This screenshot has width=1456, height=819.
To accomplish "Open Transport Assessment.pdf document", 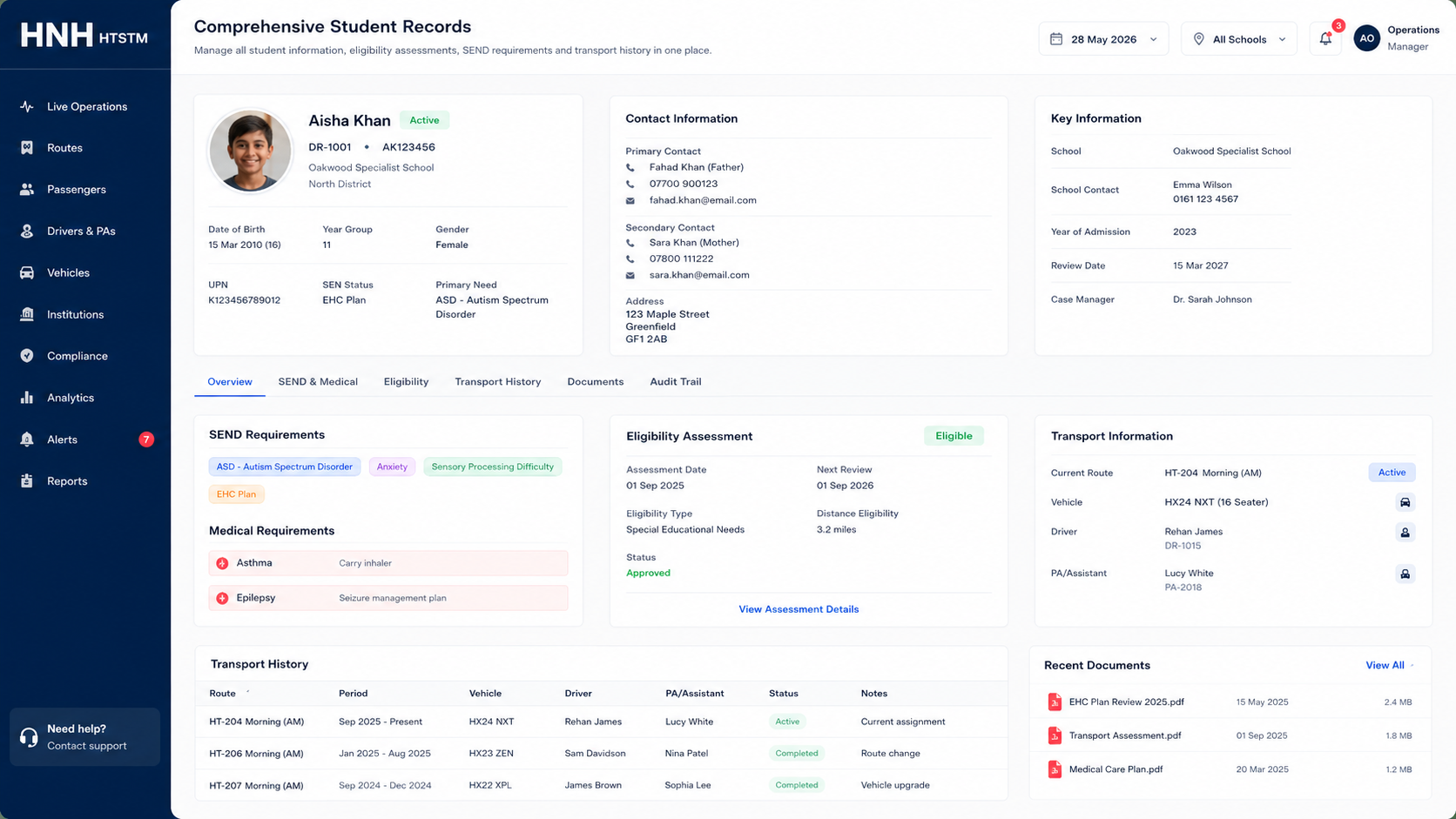I will click(1125, 735).
